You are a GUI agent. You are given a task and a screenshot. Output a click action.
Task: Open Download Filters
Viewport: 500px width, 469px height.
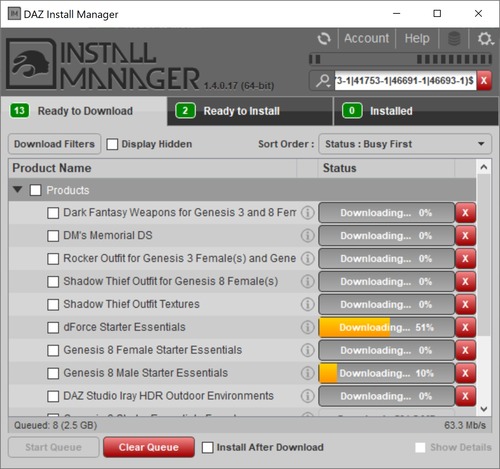pyautogui.click(x=54, y=144)
